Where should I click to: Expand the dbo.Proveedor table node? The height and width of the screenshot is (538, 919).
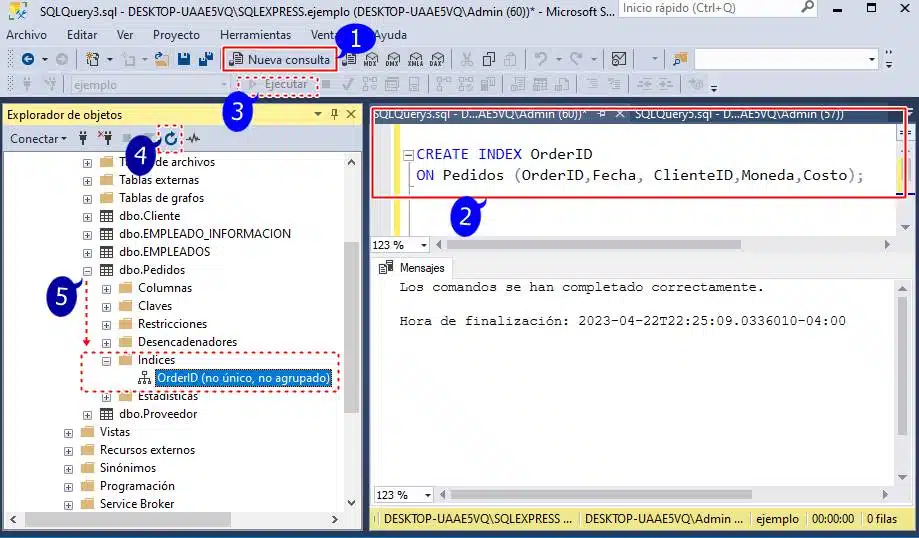(88, 414)
